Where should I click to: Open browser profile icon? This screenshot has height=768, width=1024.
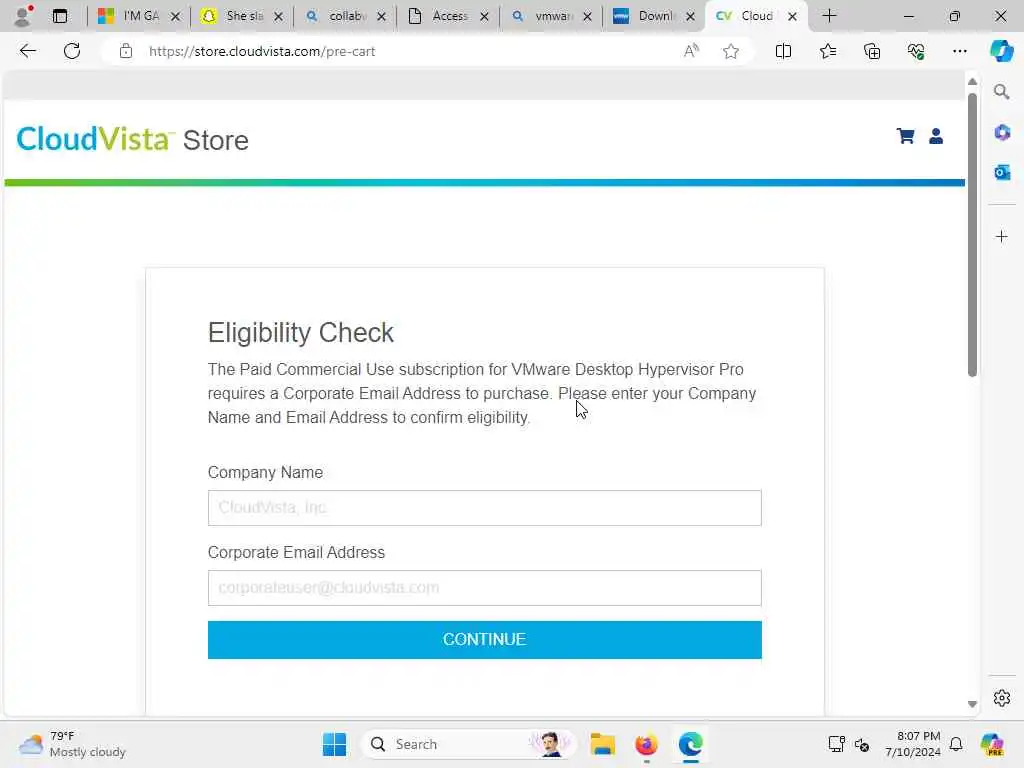pyautogui.click(x=23, y=16)
